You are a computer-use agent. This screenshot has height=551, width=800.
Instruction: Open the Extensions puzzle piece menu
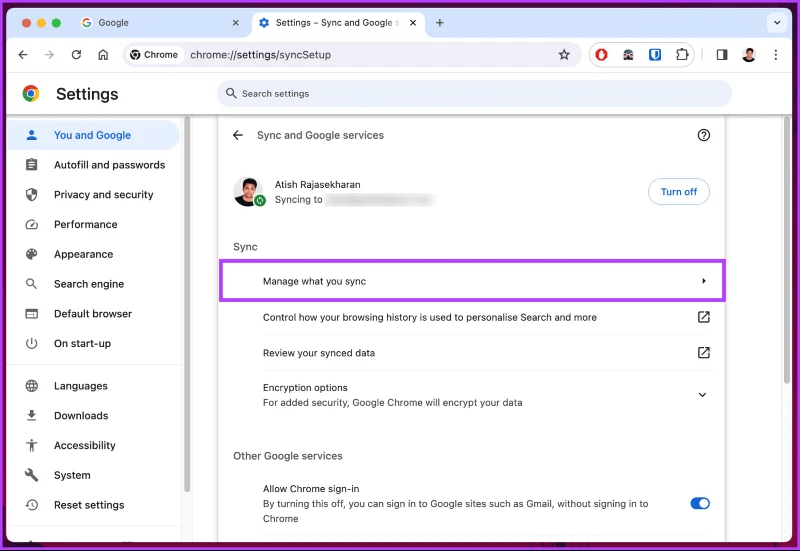coord(682,55)
